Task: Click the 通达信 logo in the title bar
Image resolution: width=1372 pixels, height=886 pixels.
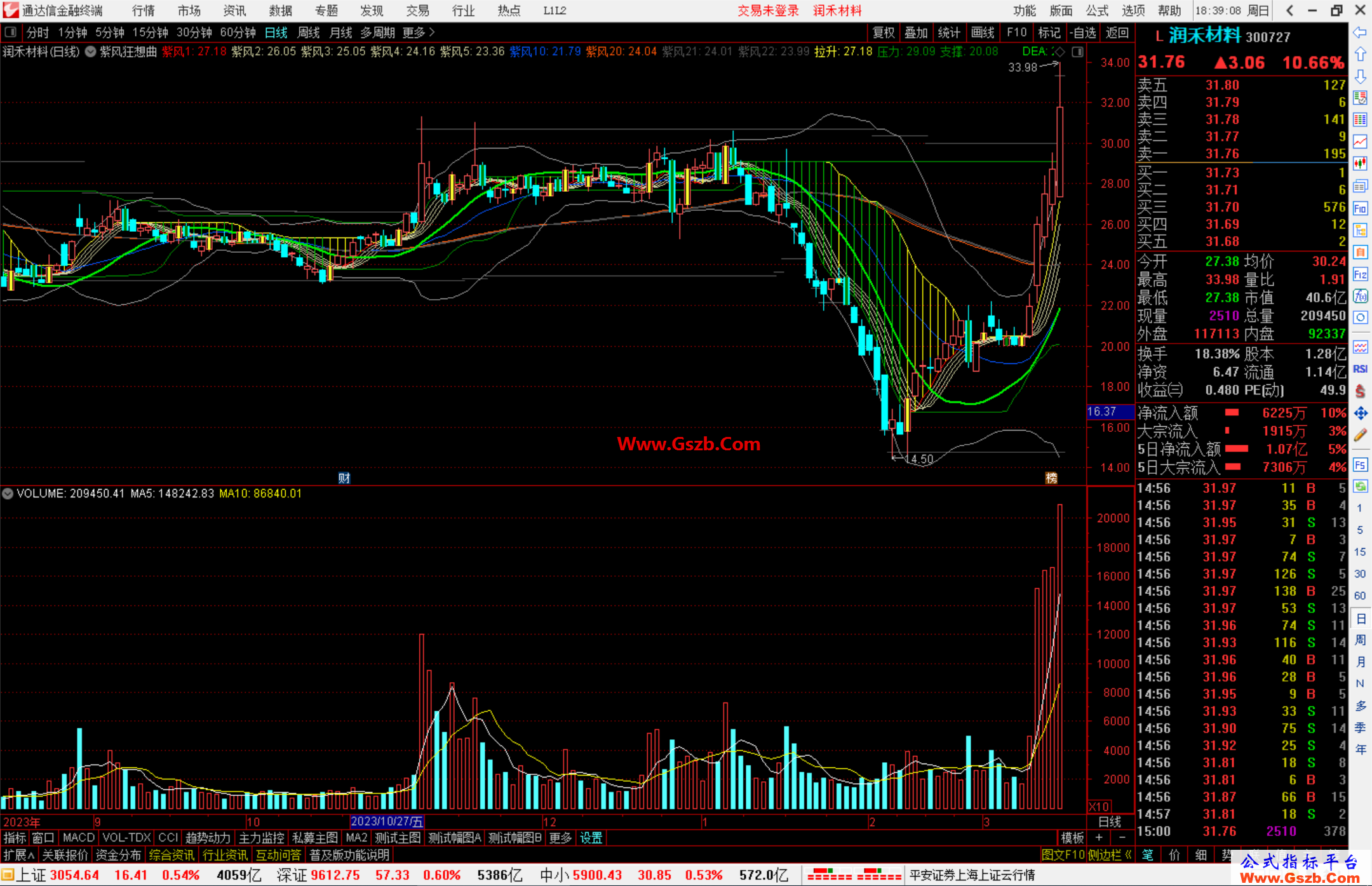Action: pos(11,10)
